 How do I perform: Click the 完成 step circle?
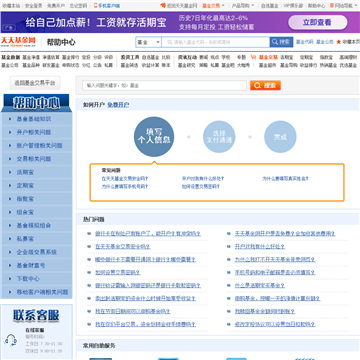[x=280, y=137]
